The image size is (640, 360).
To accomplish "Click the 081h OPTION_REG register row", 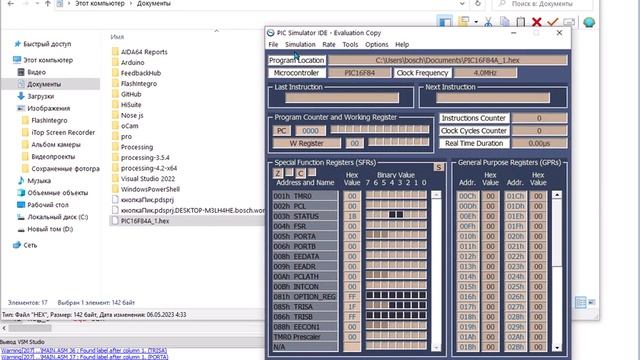I will point(305,297).
